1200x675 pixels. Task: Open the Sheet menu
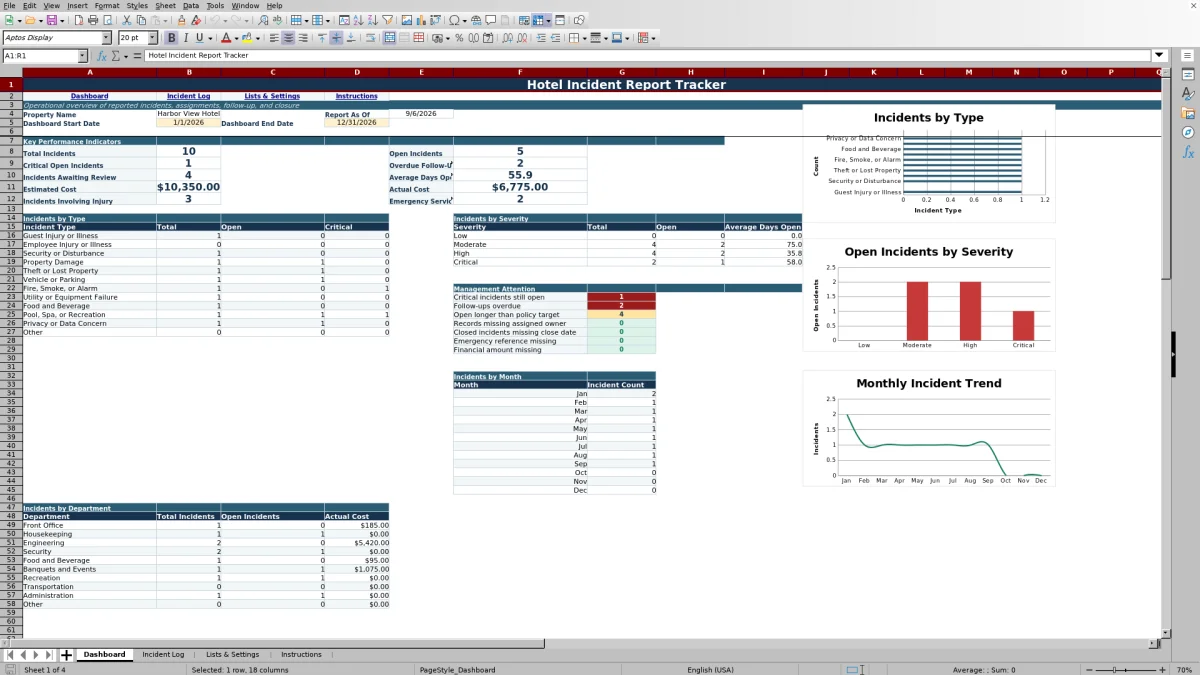[x=165, y=6]
